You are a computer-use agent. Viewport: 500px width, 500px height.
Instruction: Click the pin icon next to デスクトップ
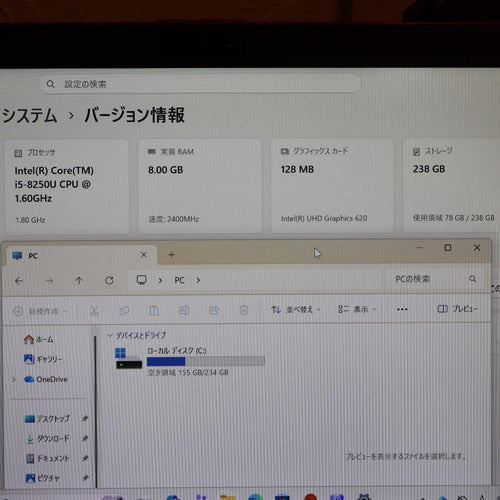click(85, 418)
